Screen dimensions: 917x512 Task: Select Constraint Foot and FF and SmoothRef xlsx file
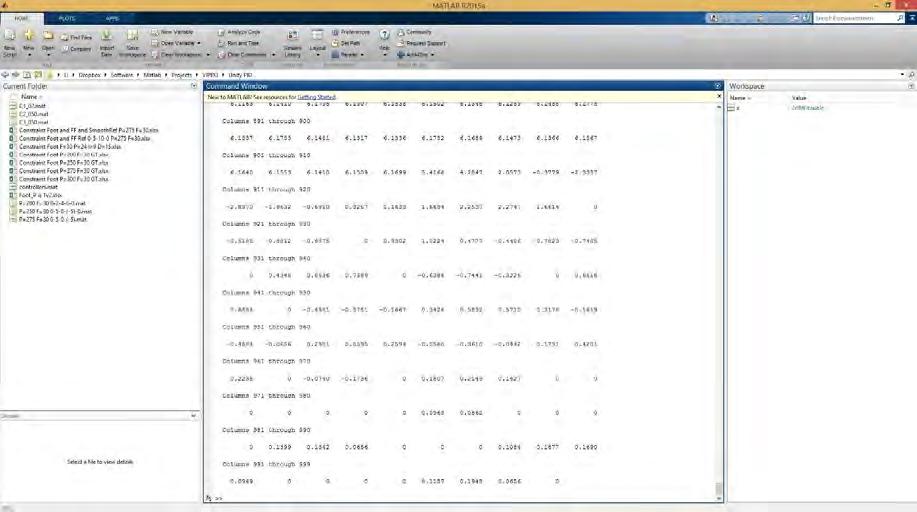pos(88,130)
